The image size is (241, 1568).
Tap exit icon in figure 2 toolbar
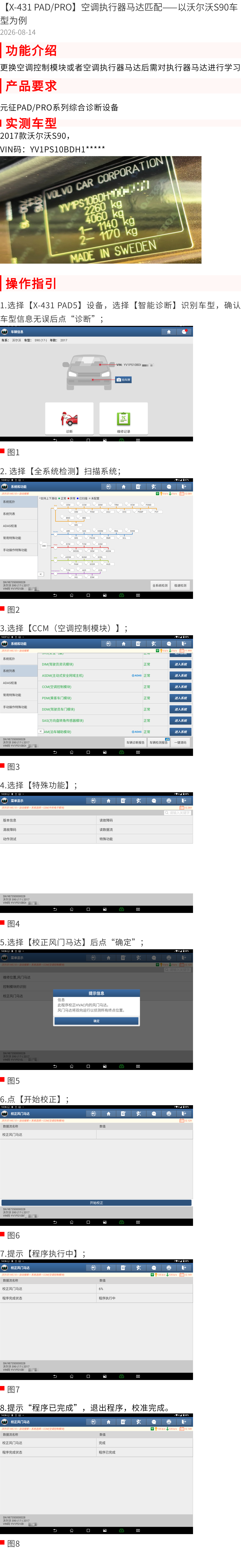[184, 486]
